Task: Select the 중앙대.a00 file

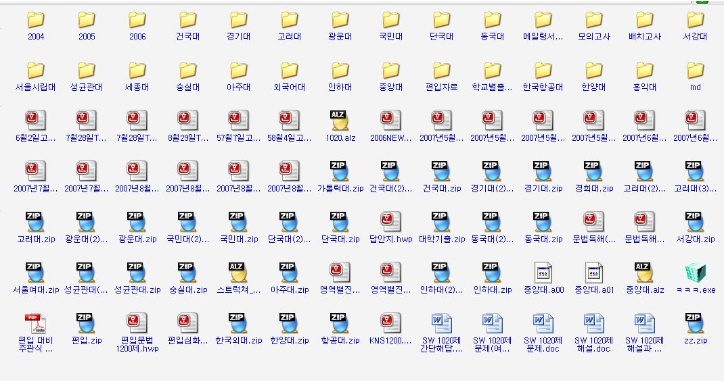Action: click(x=543, y=278)
